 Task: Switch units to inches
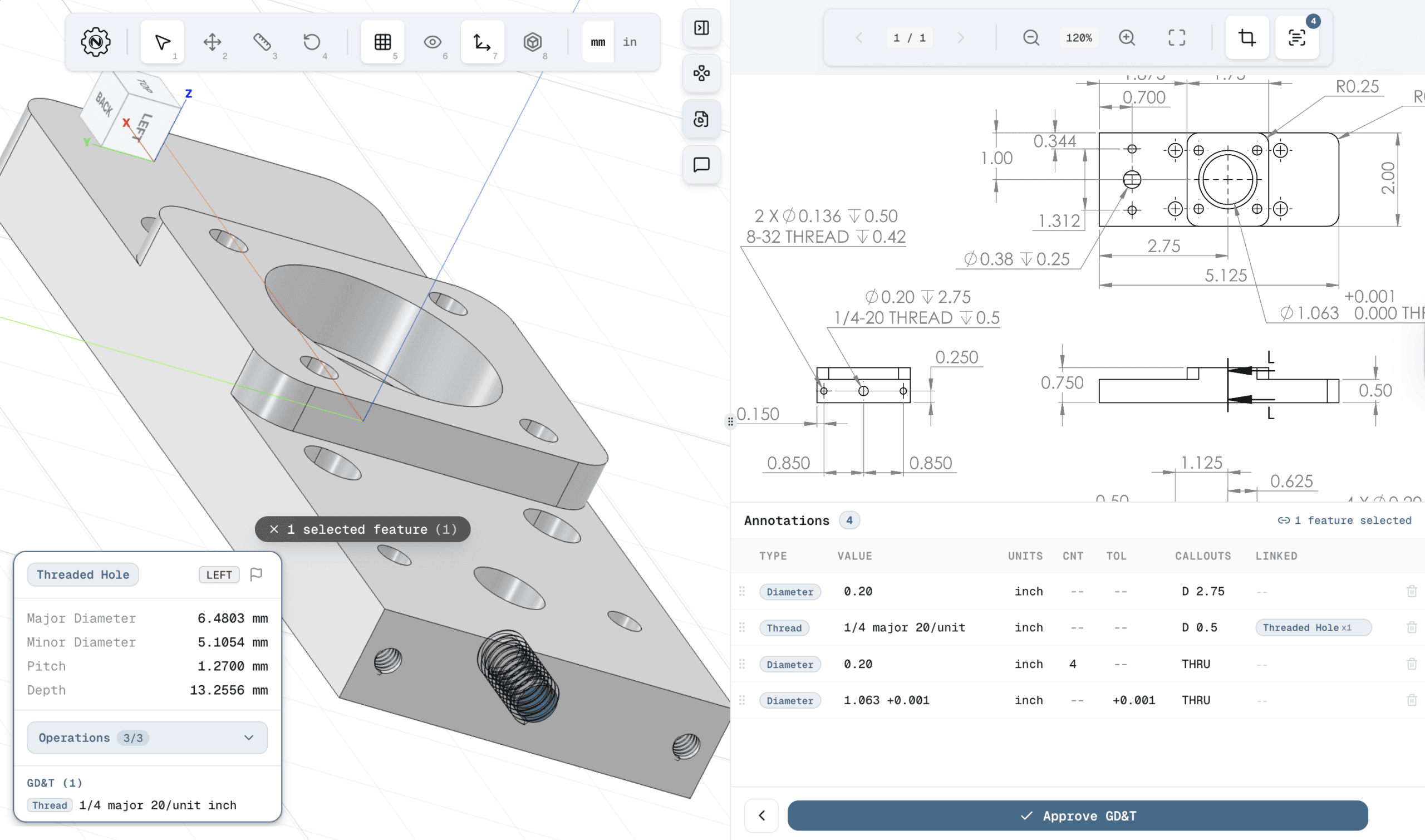[630, 42]
